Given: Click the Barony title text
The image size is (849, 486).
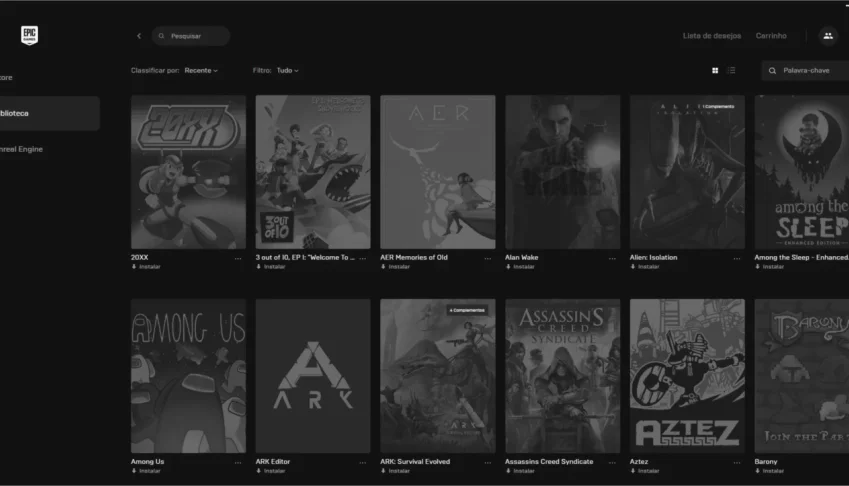Looking at the screenshot, I should point(766,462).
